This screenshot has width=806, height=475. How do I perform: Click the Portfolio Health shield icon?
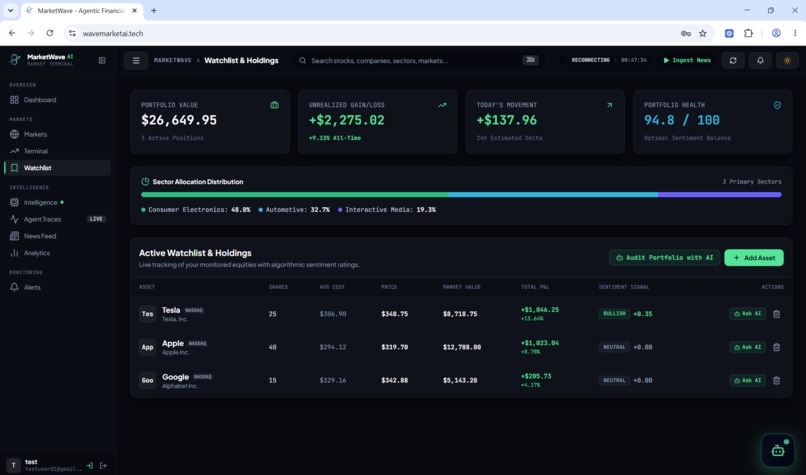[777, 105]
